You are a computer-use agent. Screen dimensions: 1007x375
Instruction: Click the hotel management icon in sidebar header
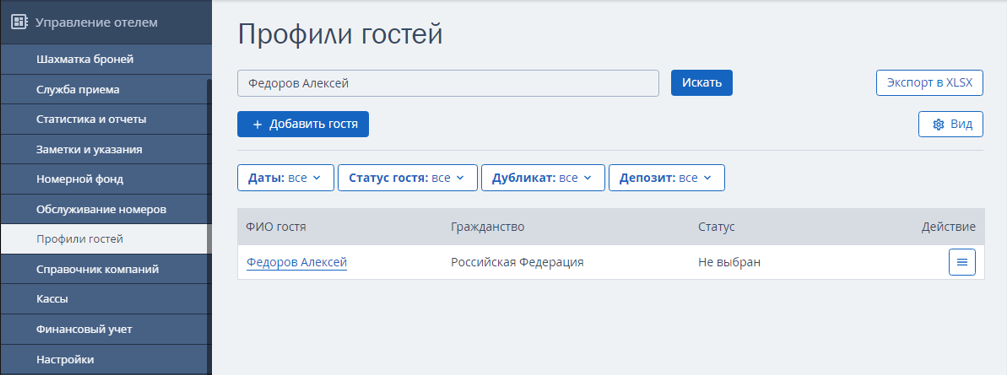click(x=20, y=22)
